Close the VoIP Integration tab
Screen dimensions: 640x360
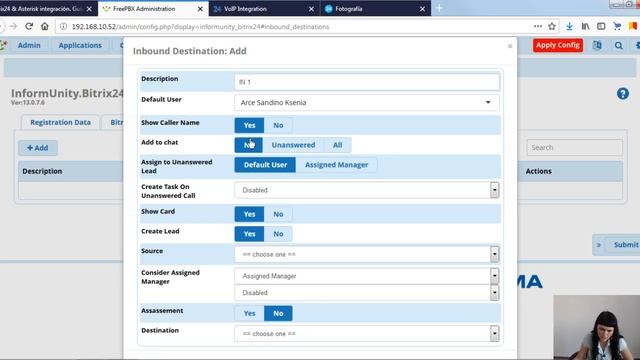coord(311,9)
